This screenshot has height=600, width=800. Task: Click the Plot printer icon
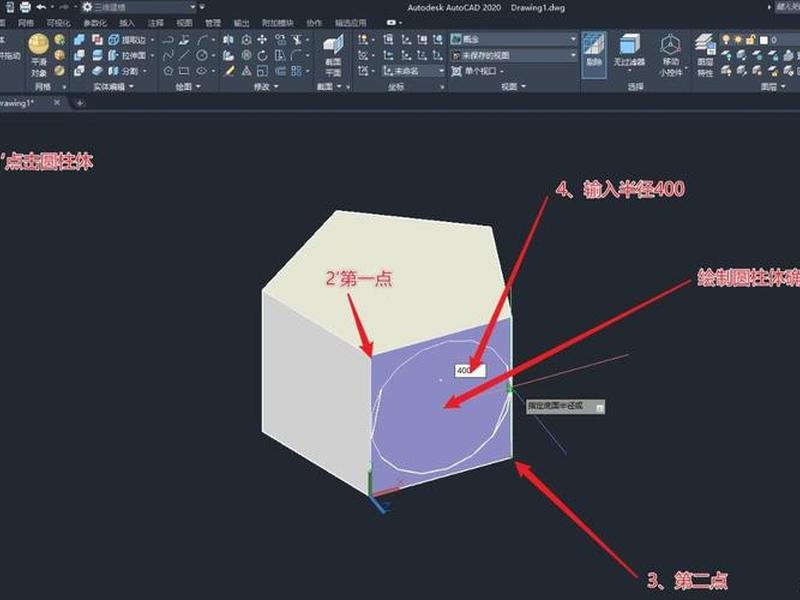tap(24, 7)
